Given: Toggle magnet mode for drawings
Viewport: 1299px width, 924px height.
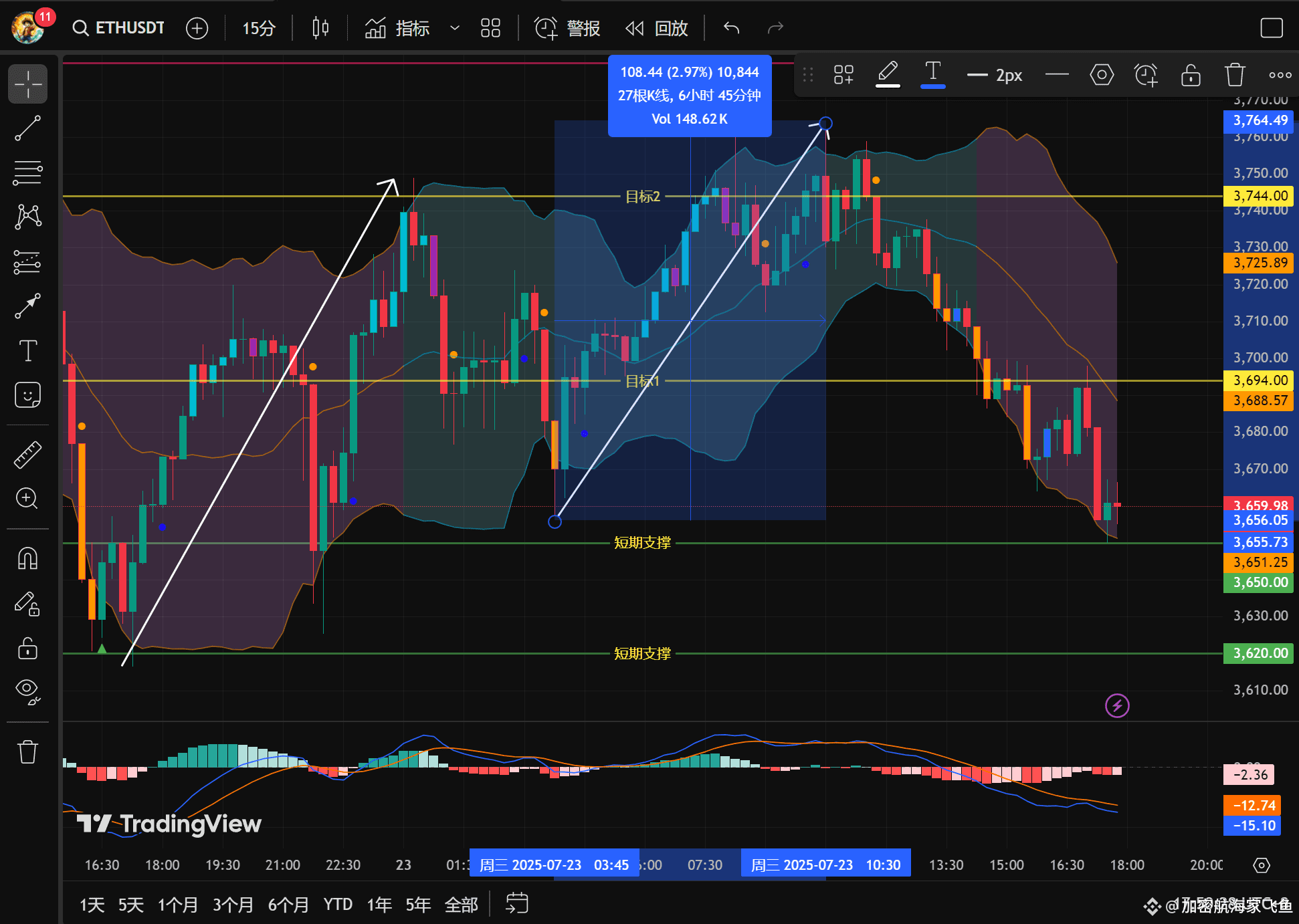Looking at the screenshot, I should click(x=27, y=558).
